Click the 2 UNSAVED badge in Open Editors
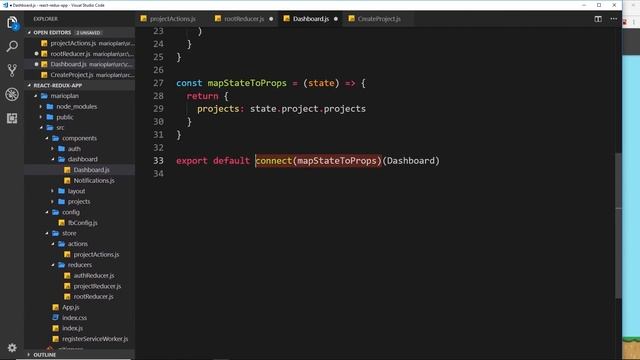640x360 pixels. pos(88,32)
